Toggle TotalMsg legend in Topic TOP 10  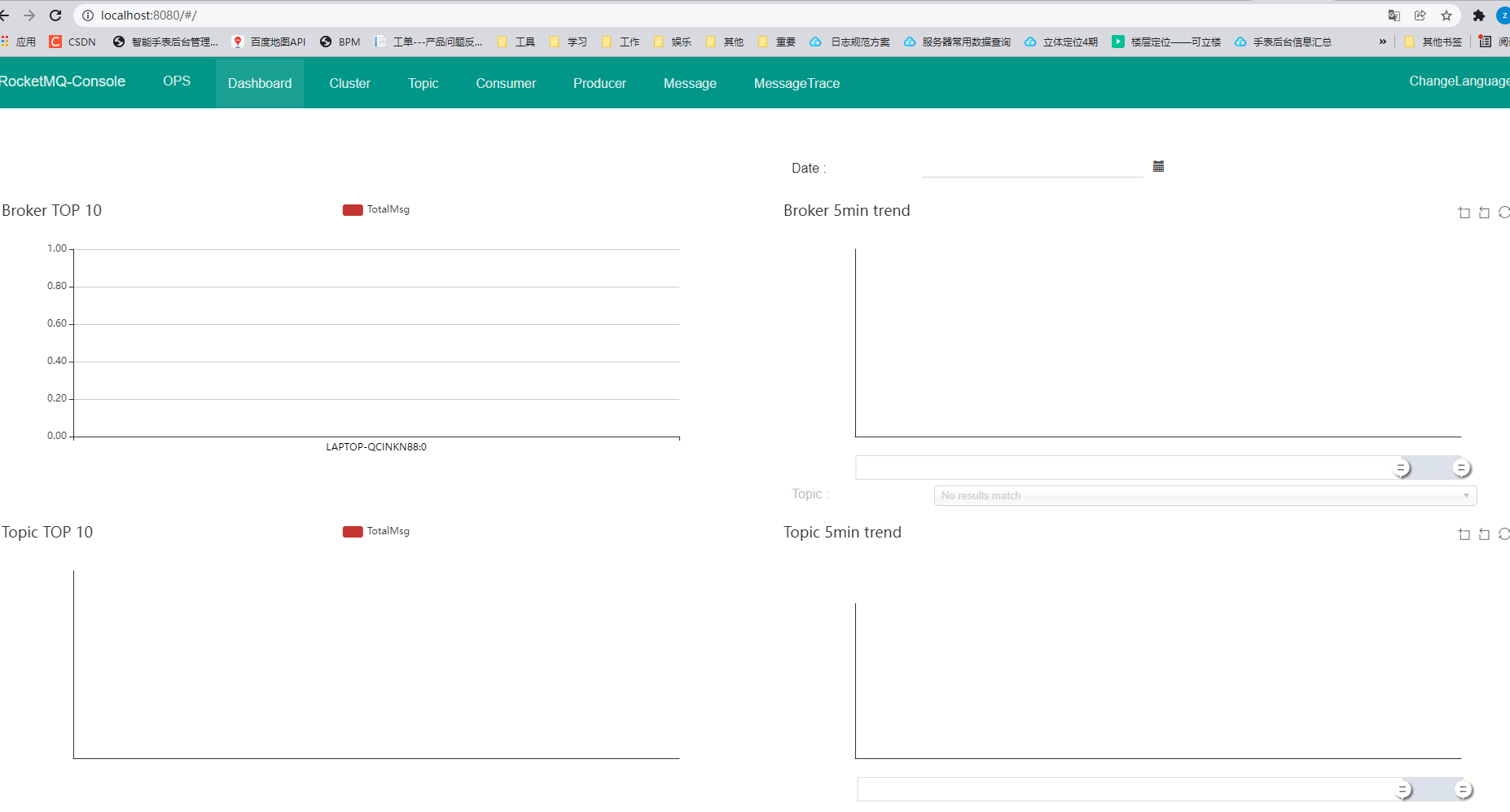[376, 531]
